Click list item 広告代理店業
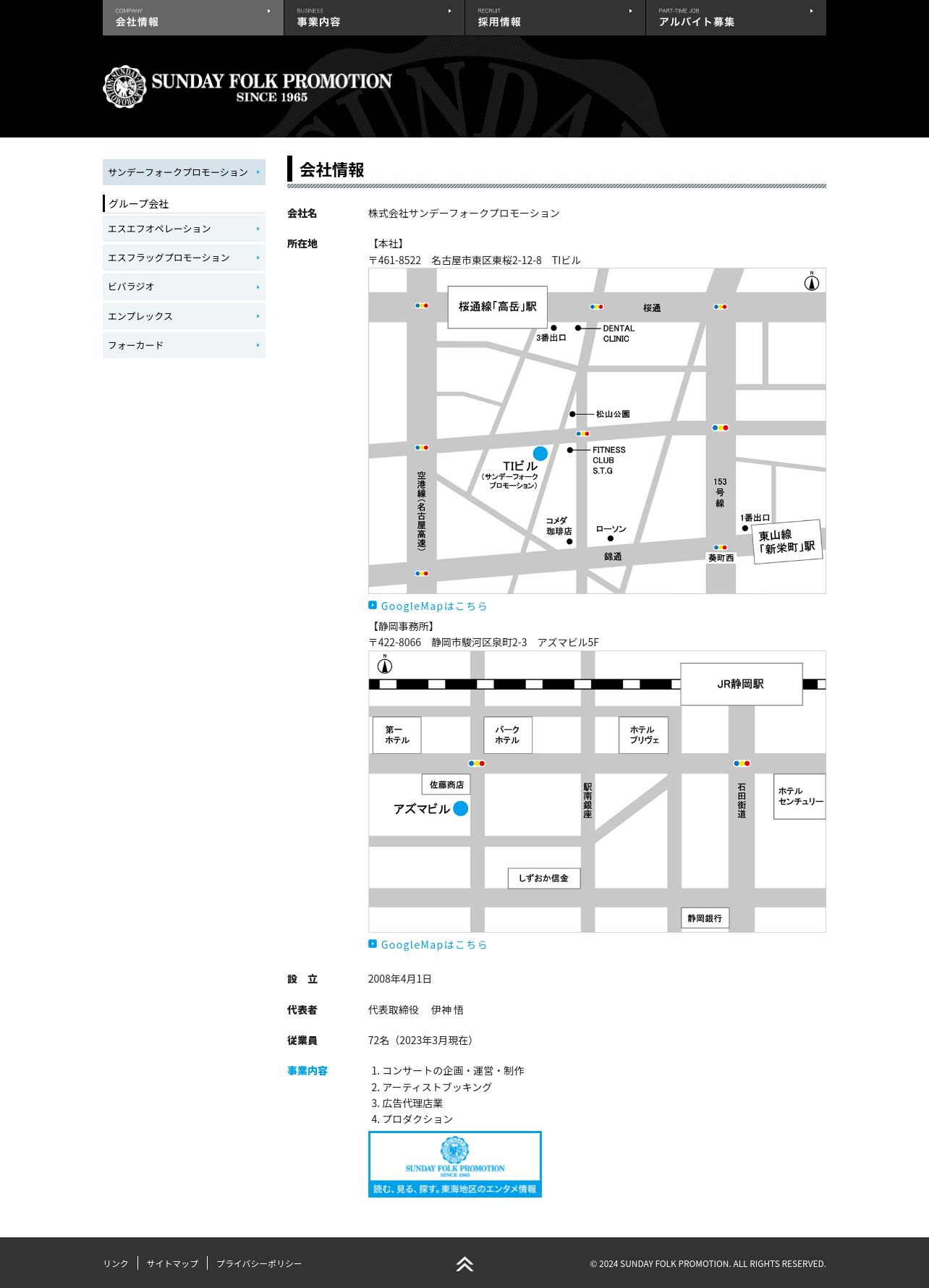The height and width of the screenshot is (1288, 929). tap(412, 1103)
